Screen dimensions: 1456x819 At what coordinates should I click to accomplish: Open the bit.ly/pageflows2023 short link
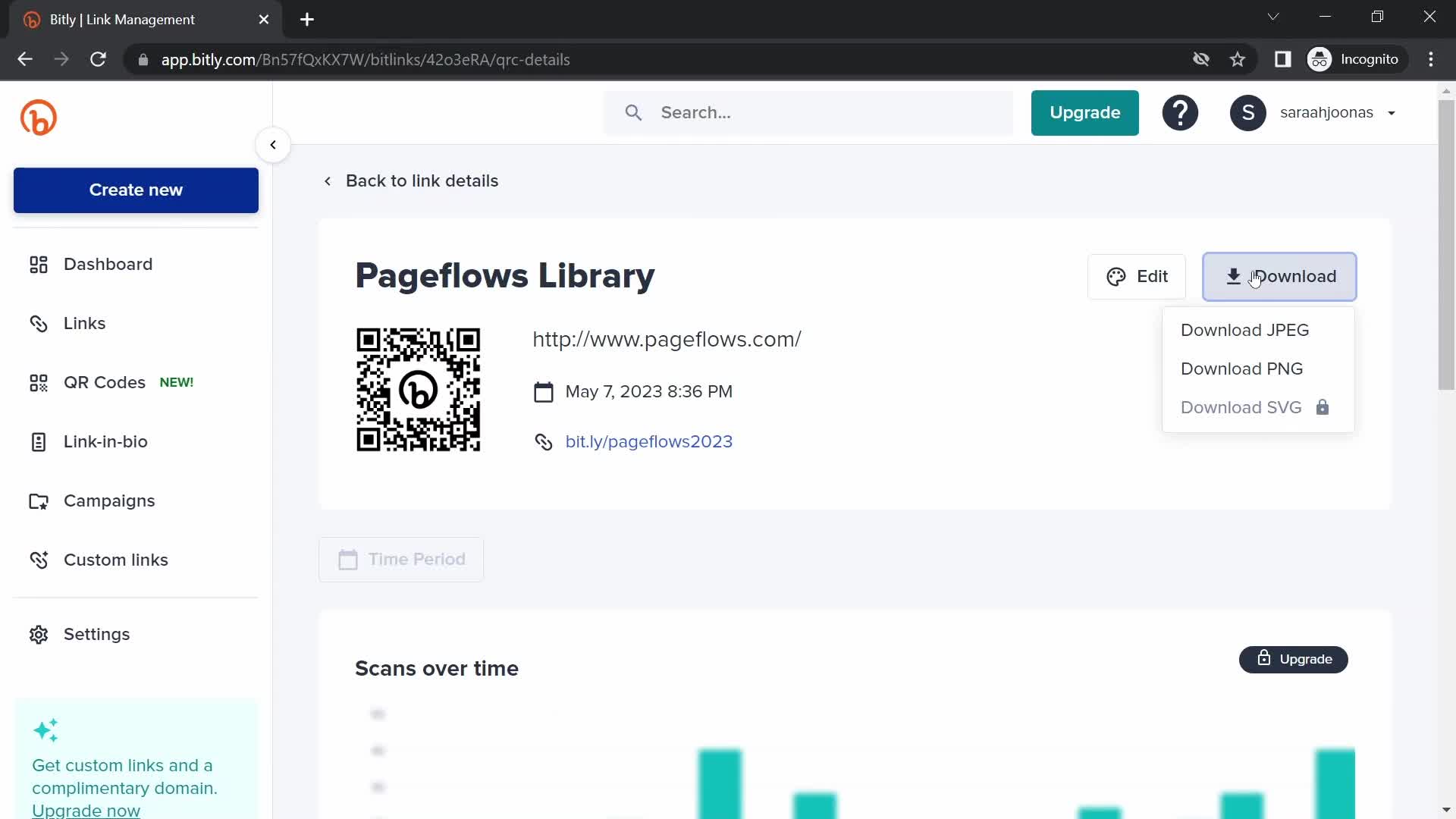[648, 441]
